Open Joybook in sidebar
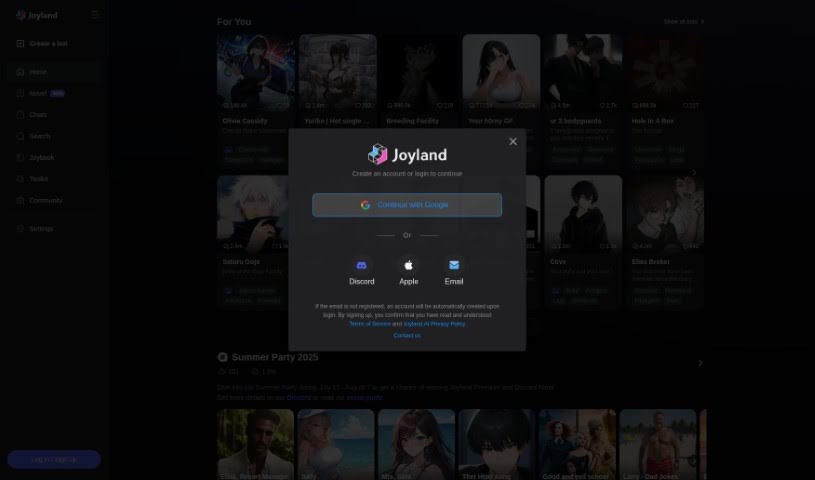815x480 pixels. (x=54, y=157)
